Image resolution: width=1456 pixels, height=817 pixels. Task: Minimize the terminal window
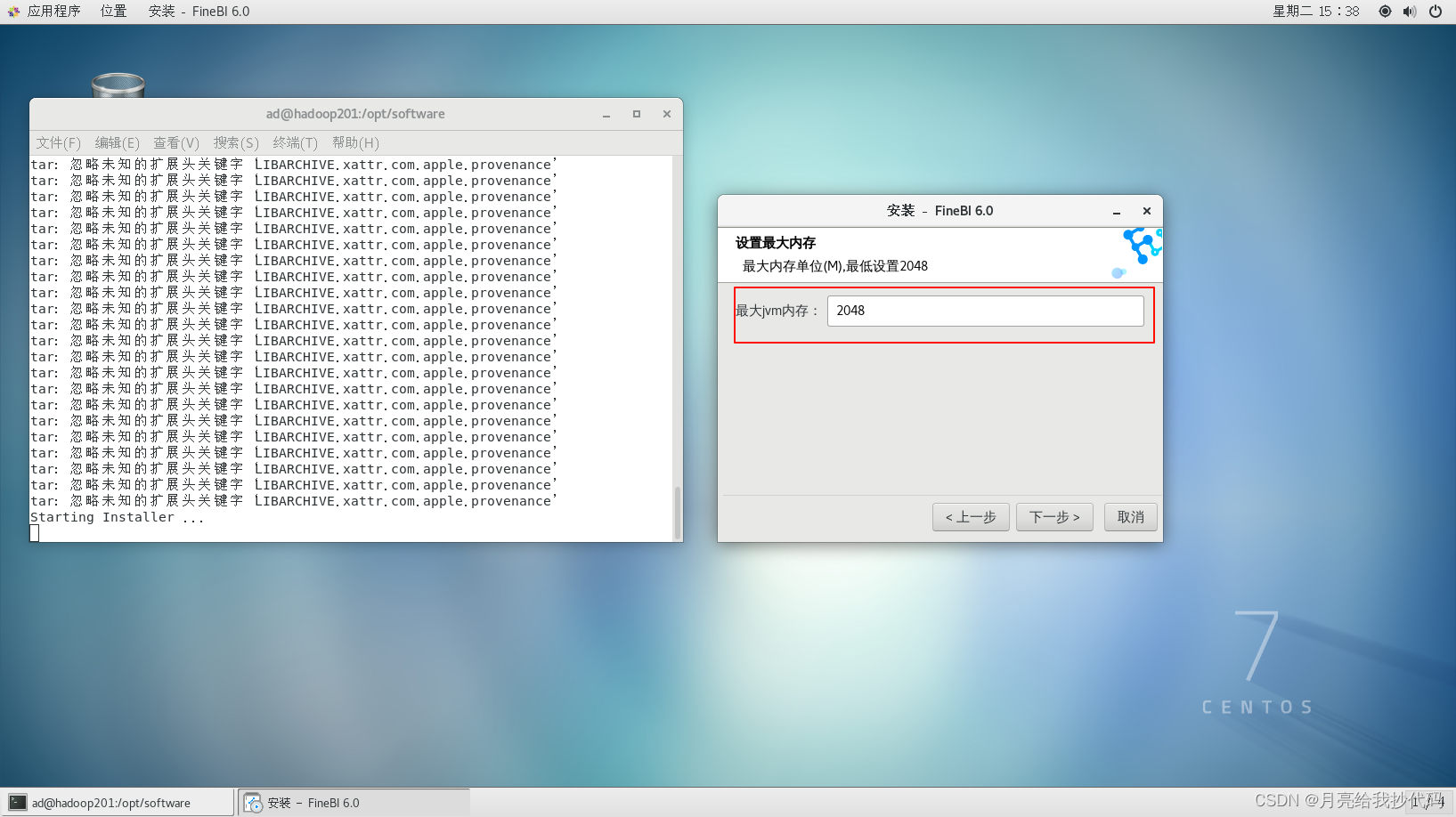(606, 114)
